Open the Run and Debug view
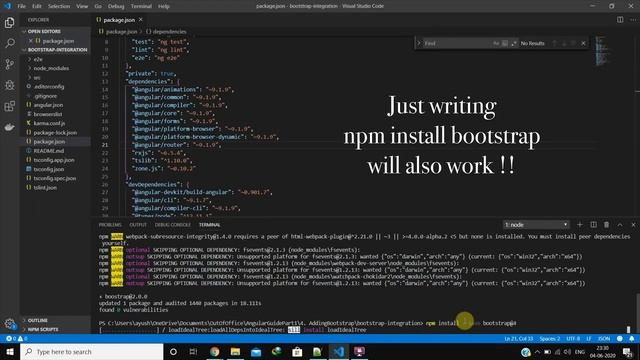 9,85
